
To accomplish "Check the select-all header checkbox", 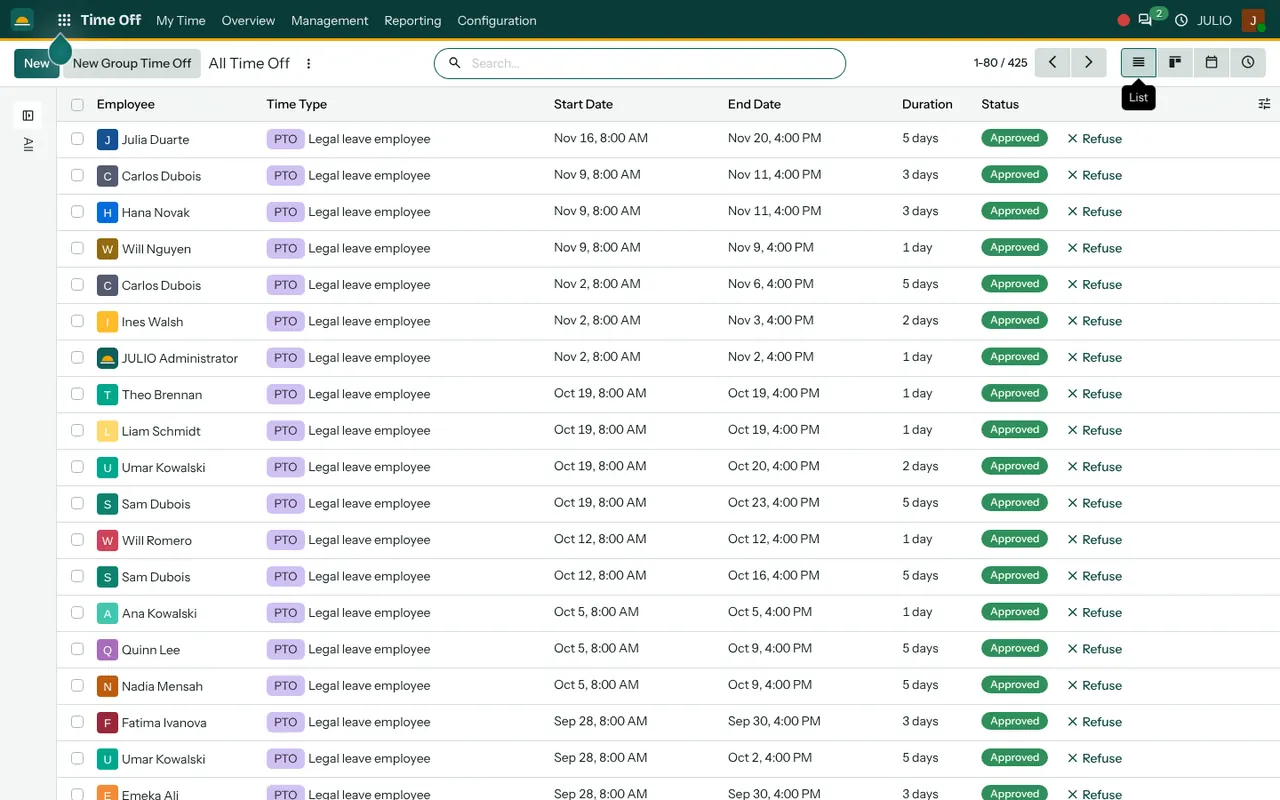I will pyautogui.click(x=77, y=104).
